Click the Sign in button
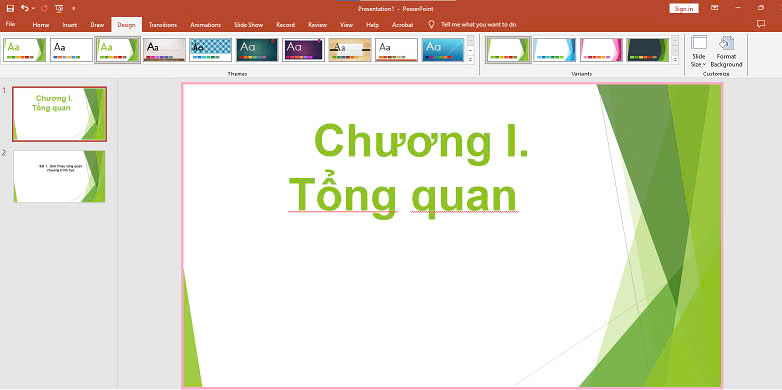Screen dimensions: 782x390 click(683, 8)
